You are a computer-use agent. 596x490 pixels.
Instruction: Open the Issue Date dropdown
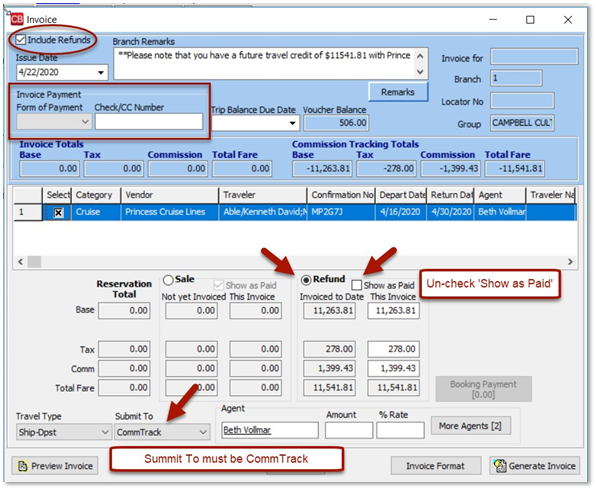coord(101,72)
